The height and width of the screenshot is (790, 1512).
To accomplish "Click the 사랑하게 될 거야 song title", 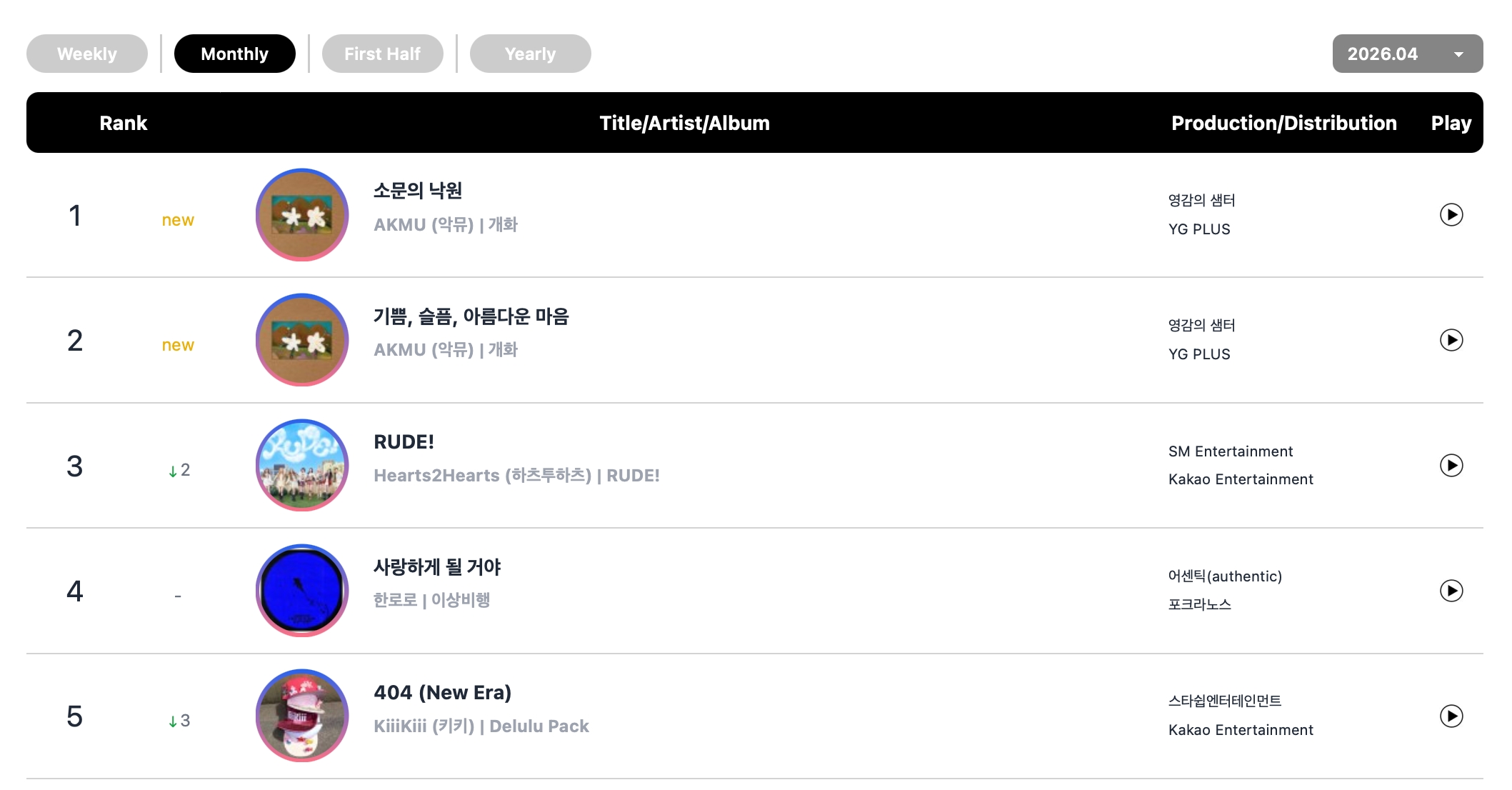I will click(x=437, y=567).
